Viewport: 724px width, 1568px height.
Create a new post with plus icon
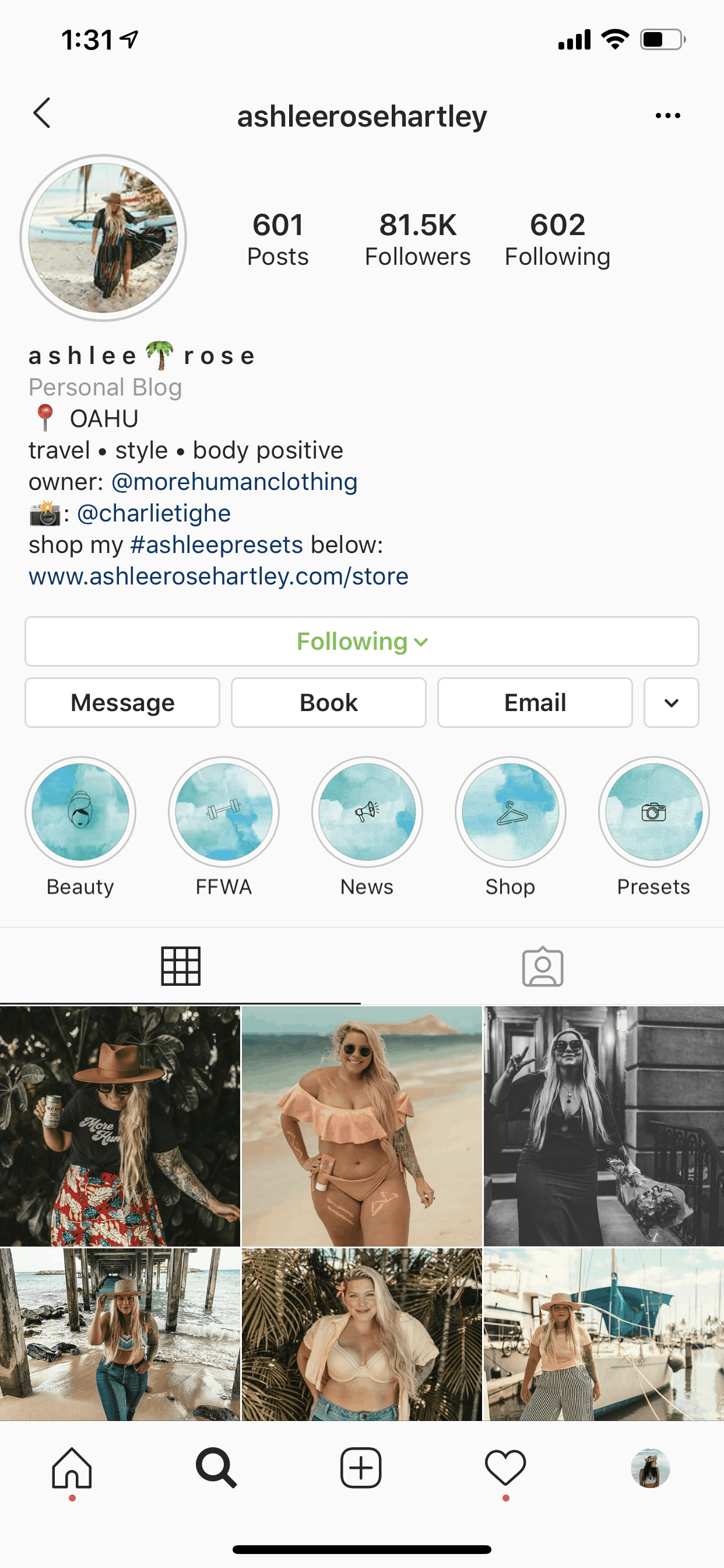pos(361,1468)
